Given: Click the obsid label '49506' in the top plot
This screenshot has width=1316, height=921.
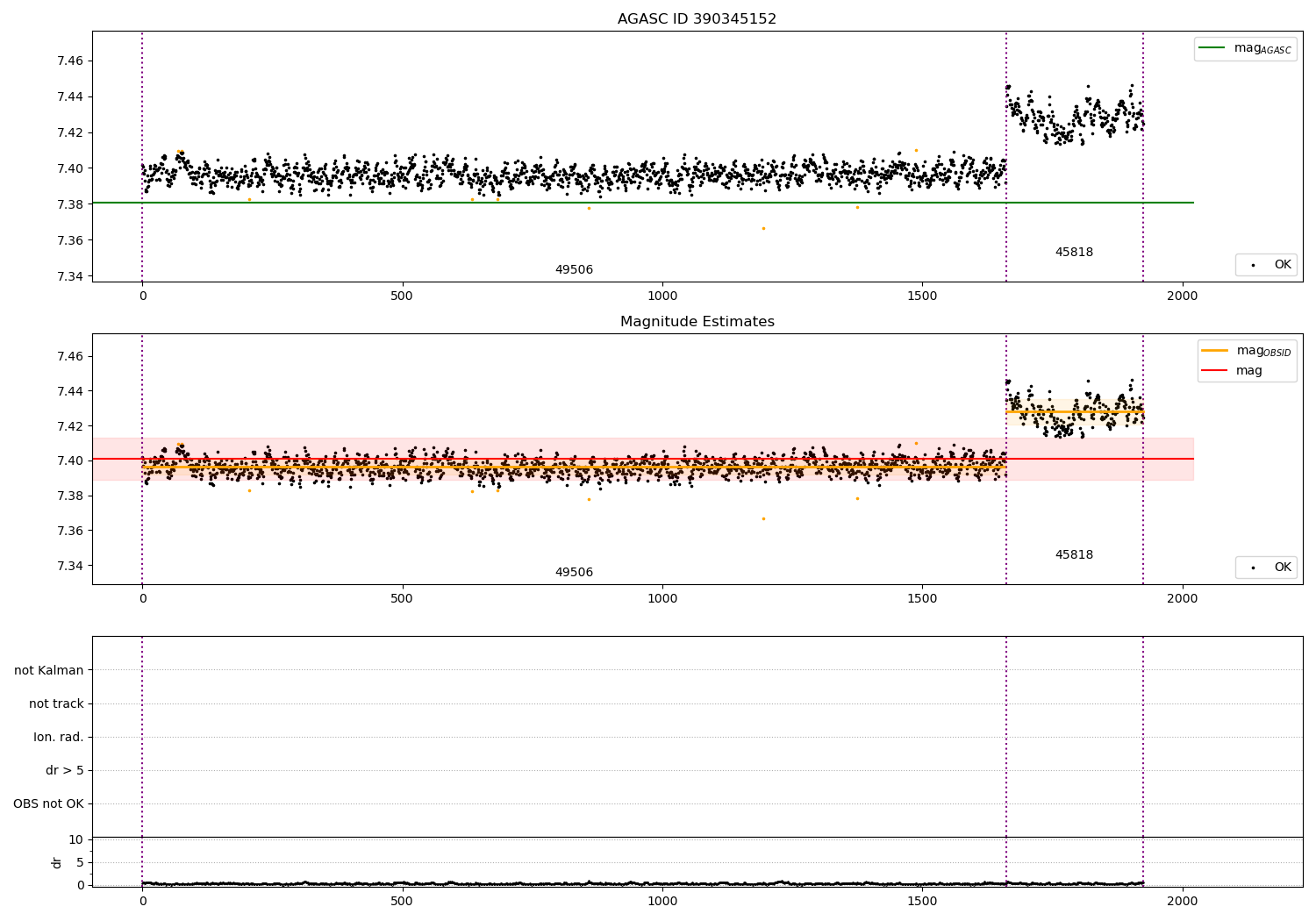Looking at the screenshot, I should 574,269.
